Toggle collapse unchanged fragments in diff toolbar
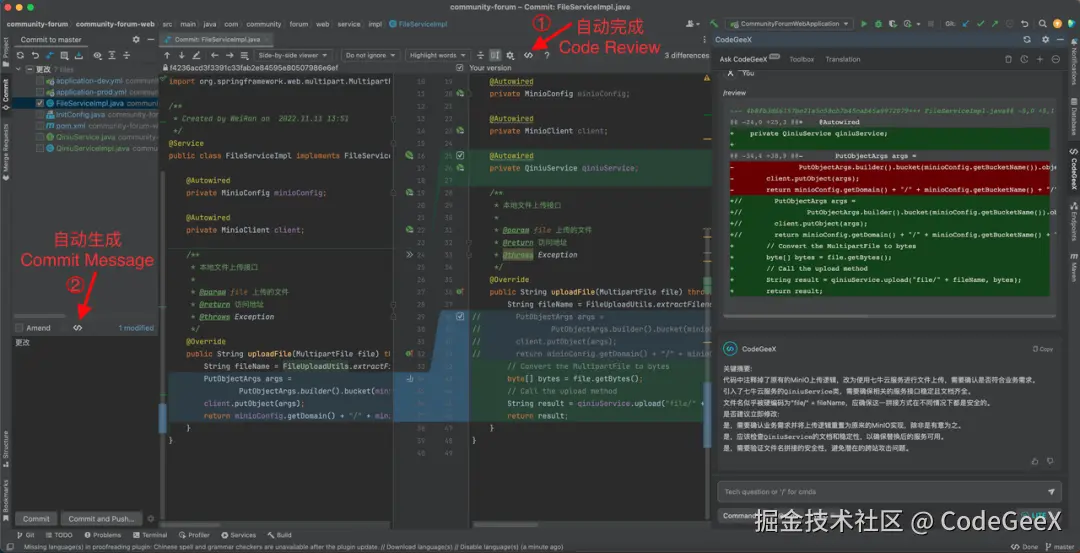The image size is (1080, 553). pyautogui.click(x=480, y=55)
